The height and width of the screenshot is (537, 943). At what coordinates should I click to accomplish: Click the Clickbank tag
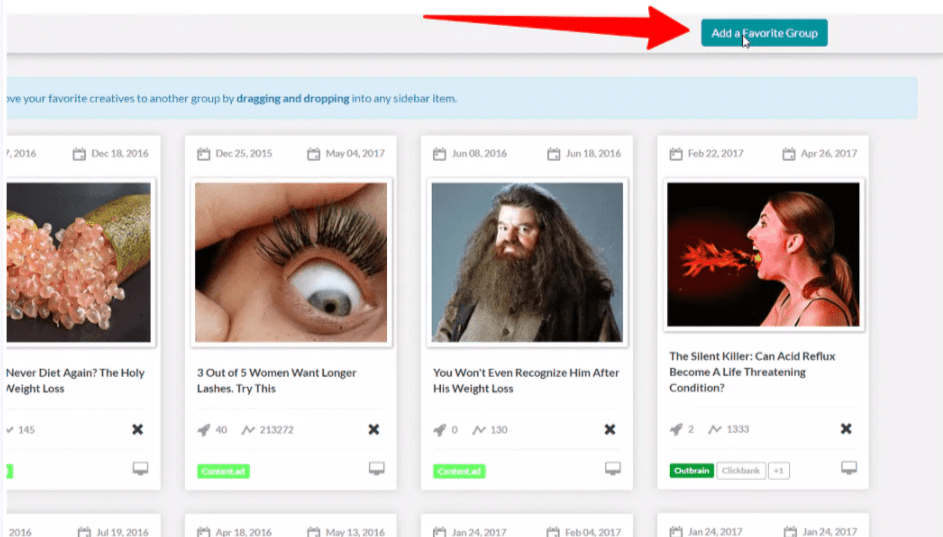click(x=741, y=470)
